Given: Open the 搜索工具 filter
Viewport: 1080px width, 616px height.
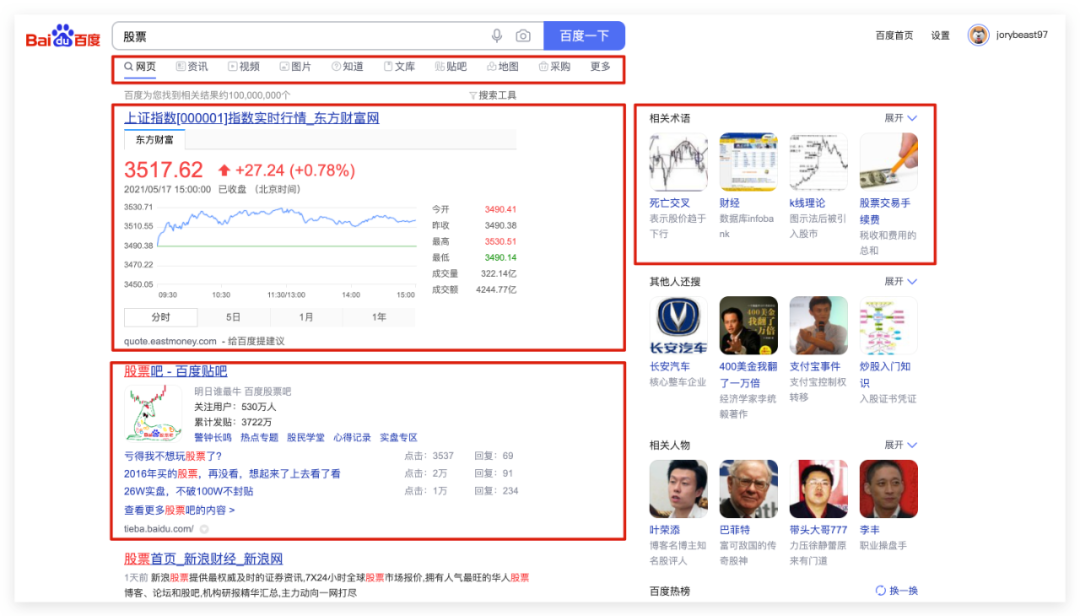Looking at the screenshot, I should pyautogui.click(x=492, y=95).
